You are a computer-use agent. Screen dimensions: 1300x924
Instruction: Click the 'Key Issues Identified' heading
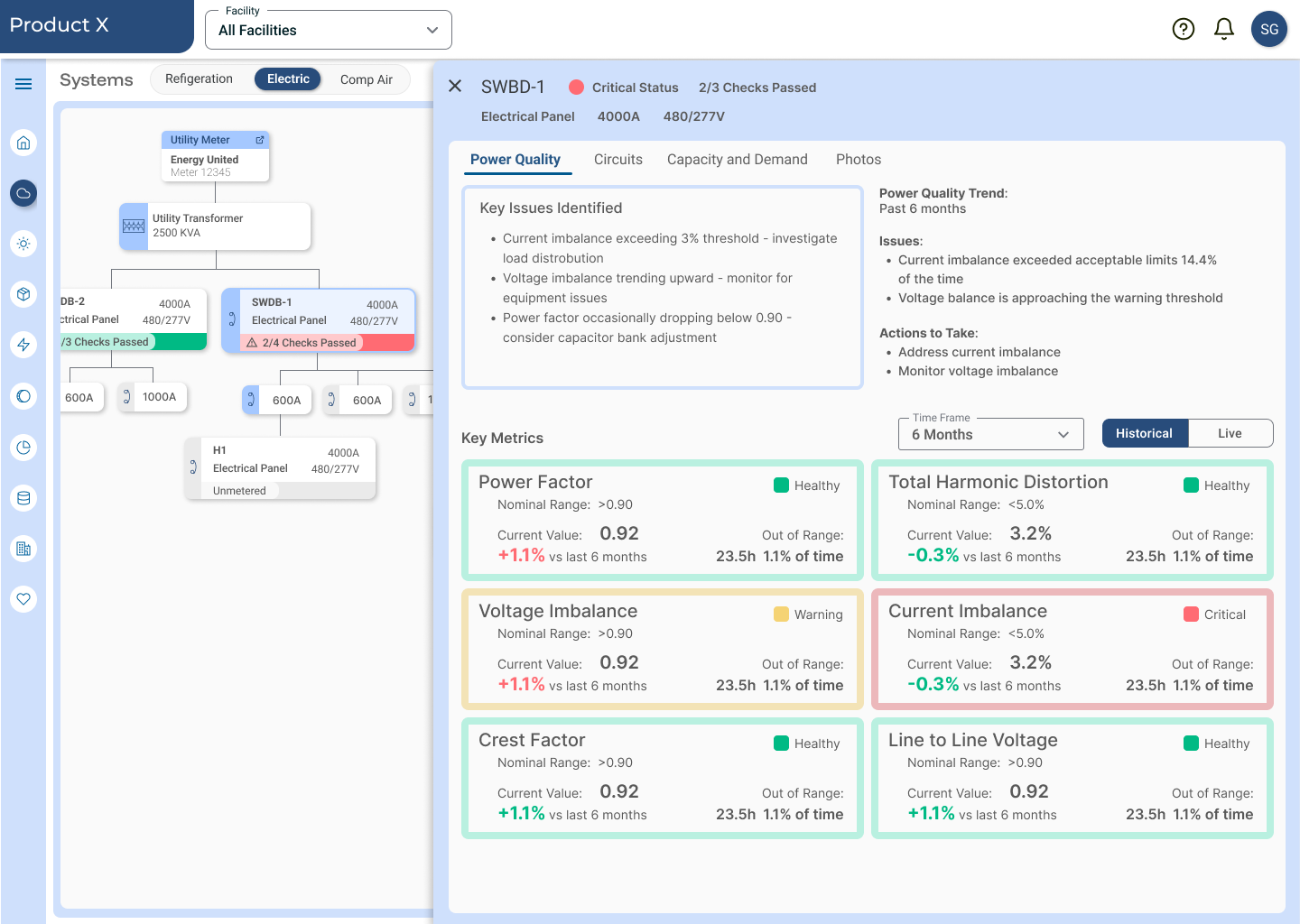[551, 208]
